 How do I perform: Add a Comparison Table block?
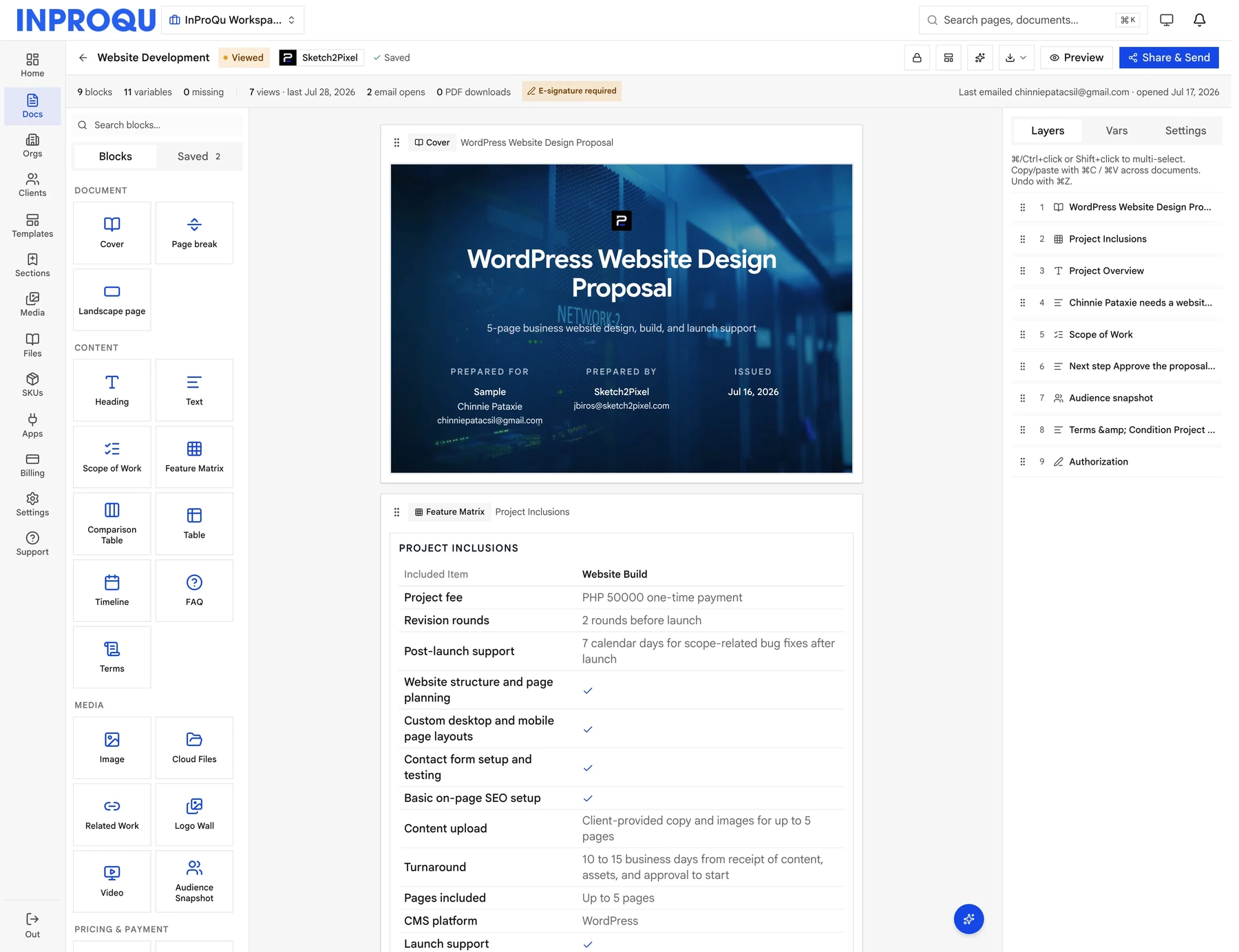(112, 524)
